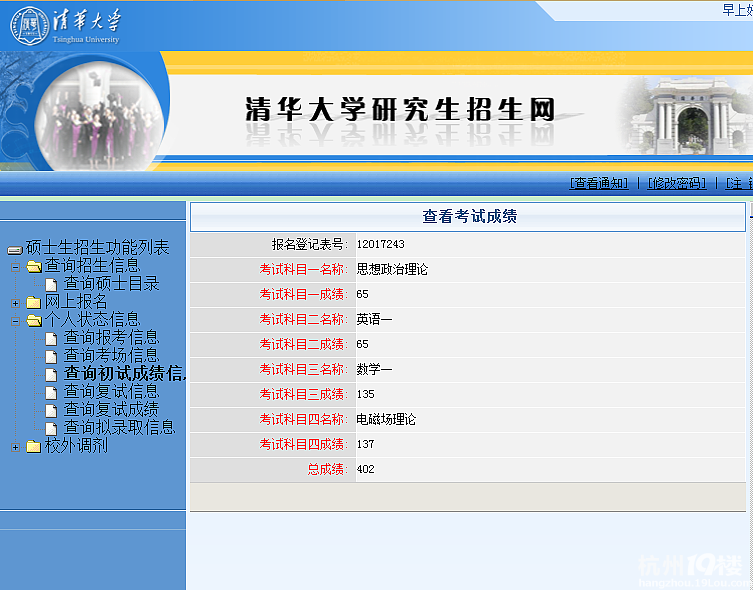Open 查询考场信息 page
Image resolution: width=753 pixels, height=590 pixels.
pos(111,355)
